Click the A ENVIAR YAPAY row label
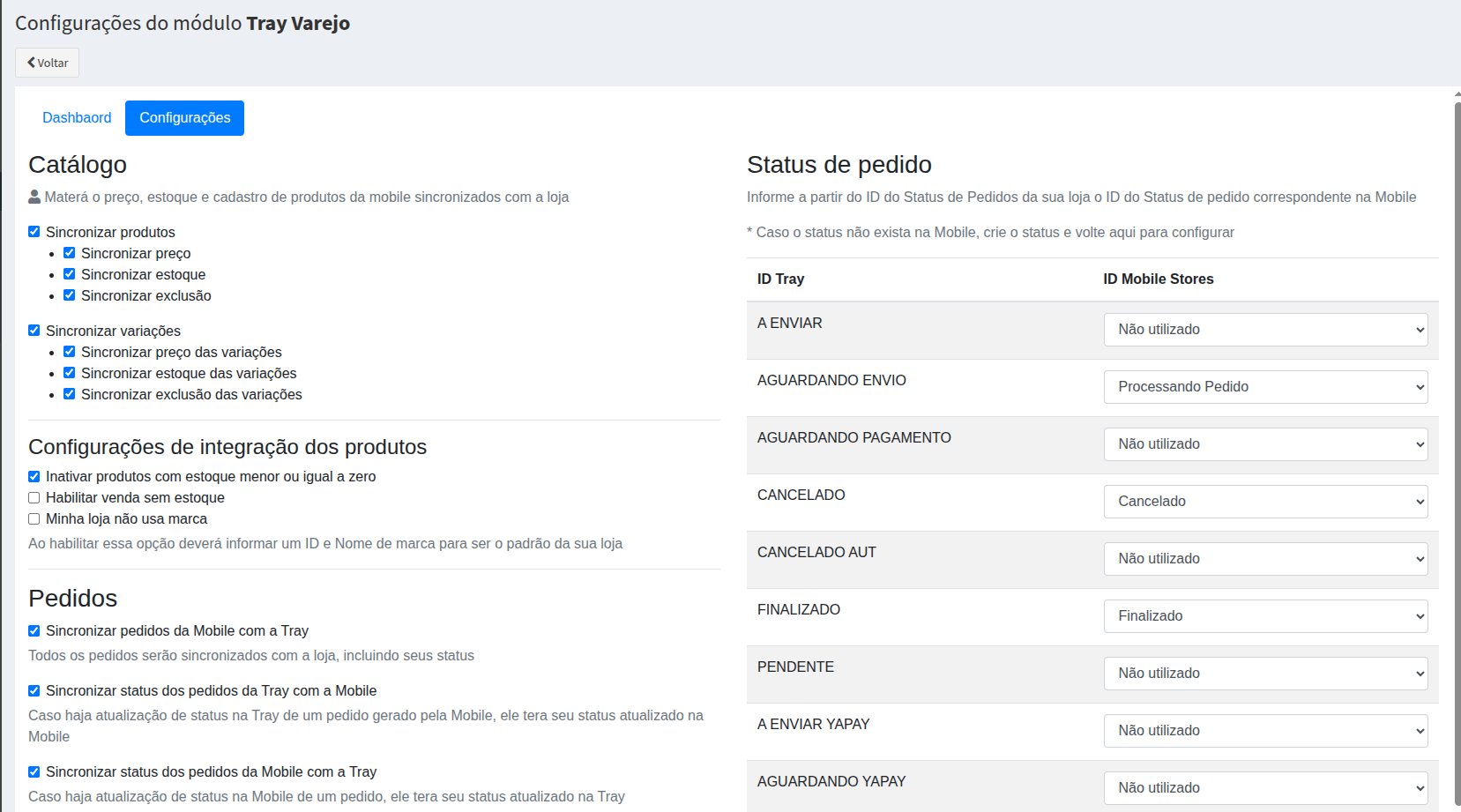Viewport: 1461px width, 812px height. pyautogui.click(x=813, y=724)
